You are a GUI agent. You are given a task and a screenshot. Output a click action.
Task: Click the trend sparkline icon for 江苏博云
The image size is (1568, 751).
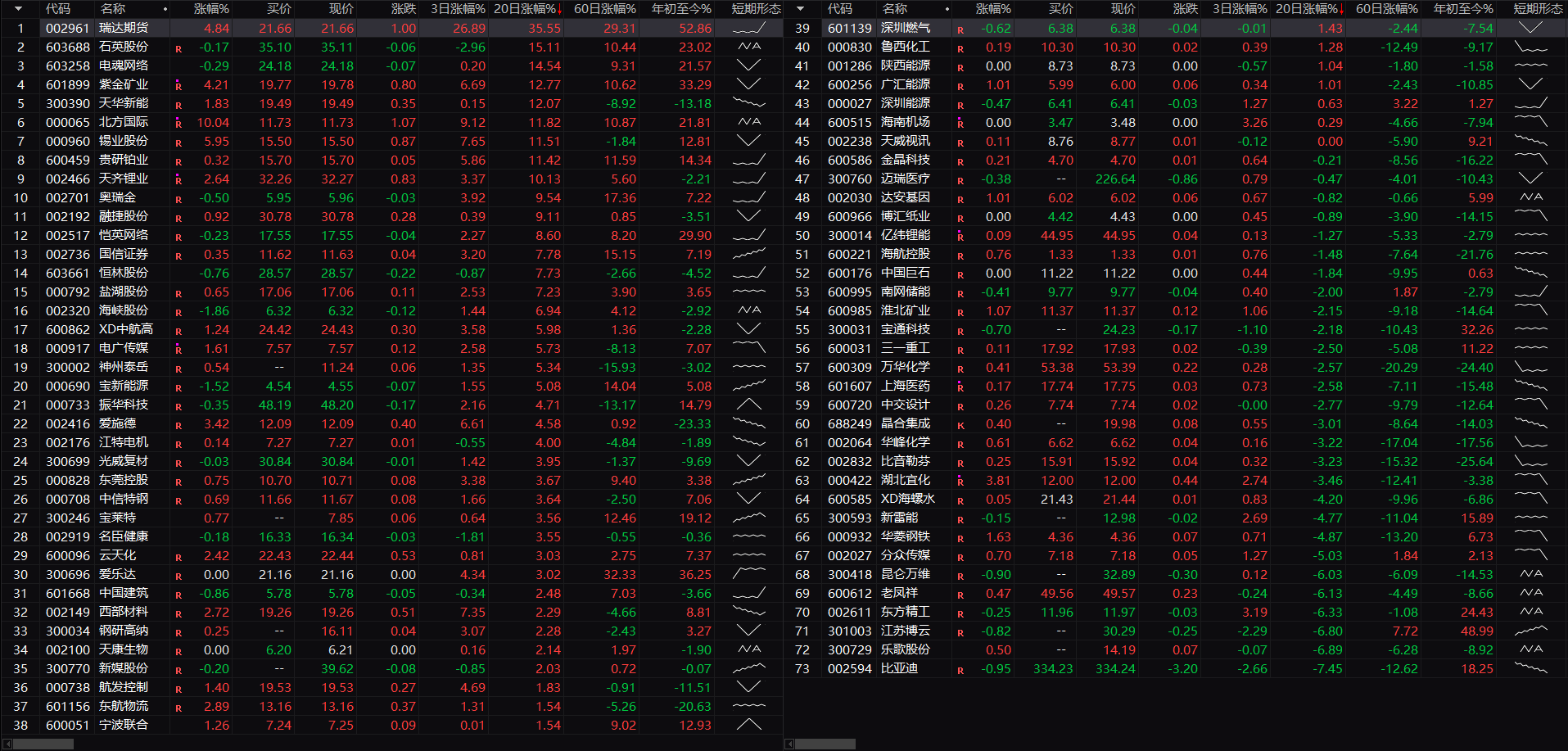[x=1530, y=631]
